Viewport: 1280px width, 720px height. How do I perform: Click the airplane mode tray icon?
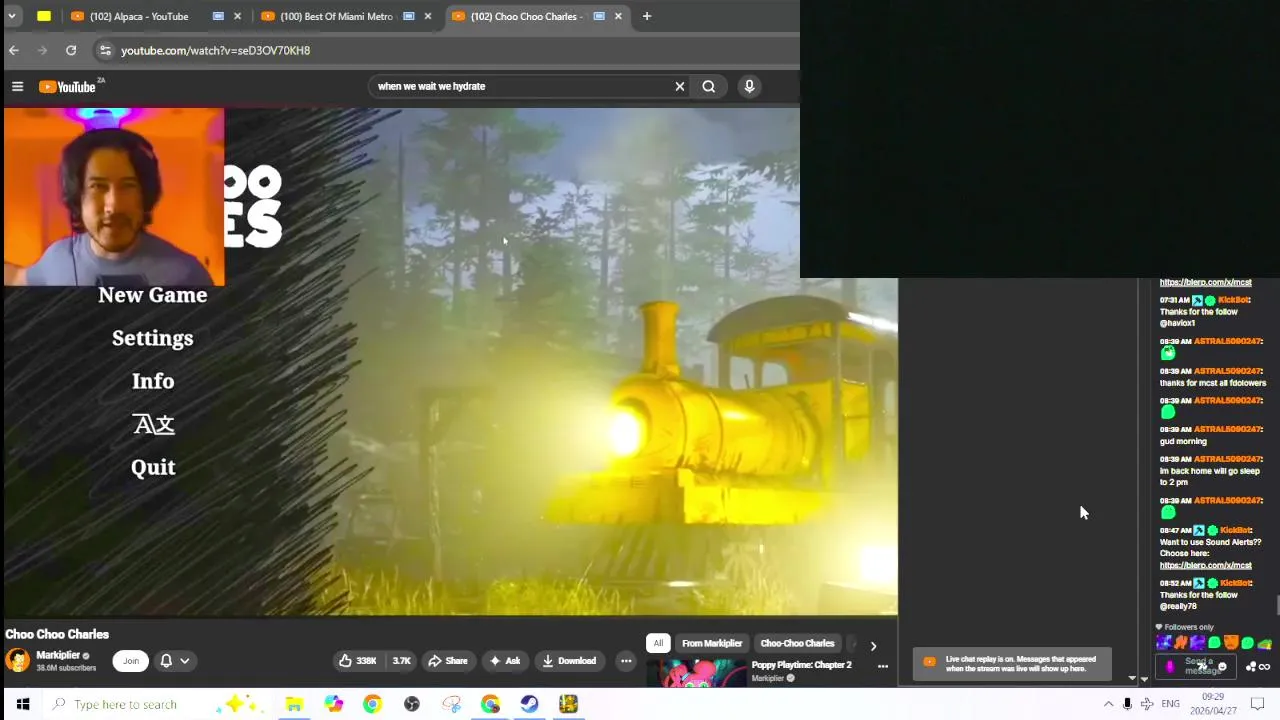(1147, 704)
